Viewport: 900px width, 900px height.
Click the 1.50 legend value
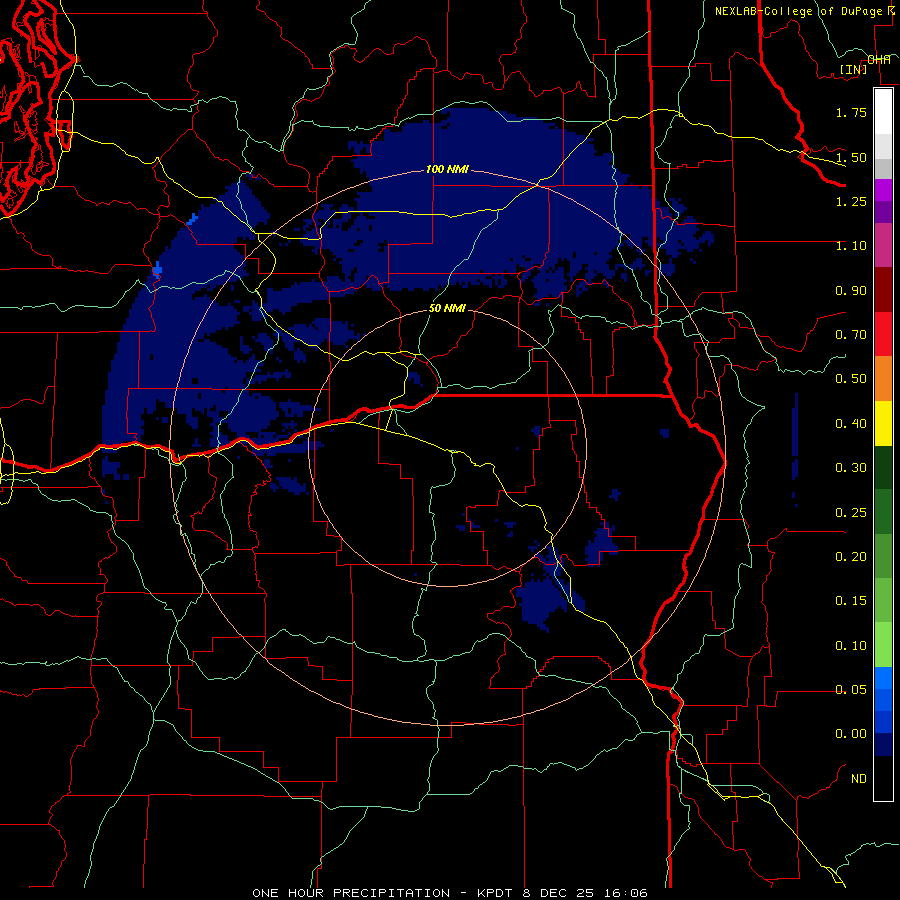(x=851, y=157)
